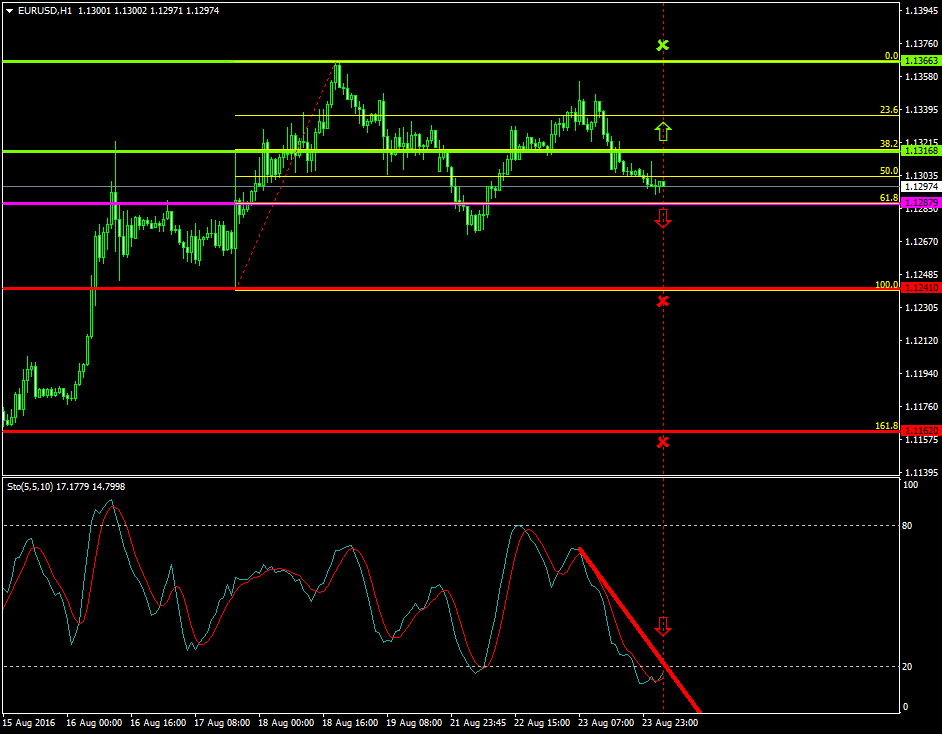Open the EURUSD,H1 chart menu triangle

pyautogui.click(x=9, y=10)
